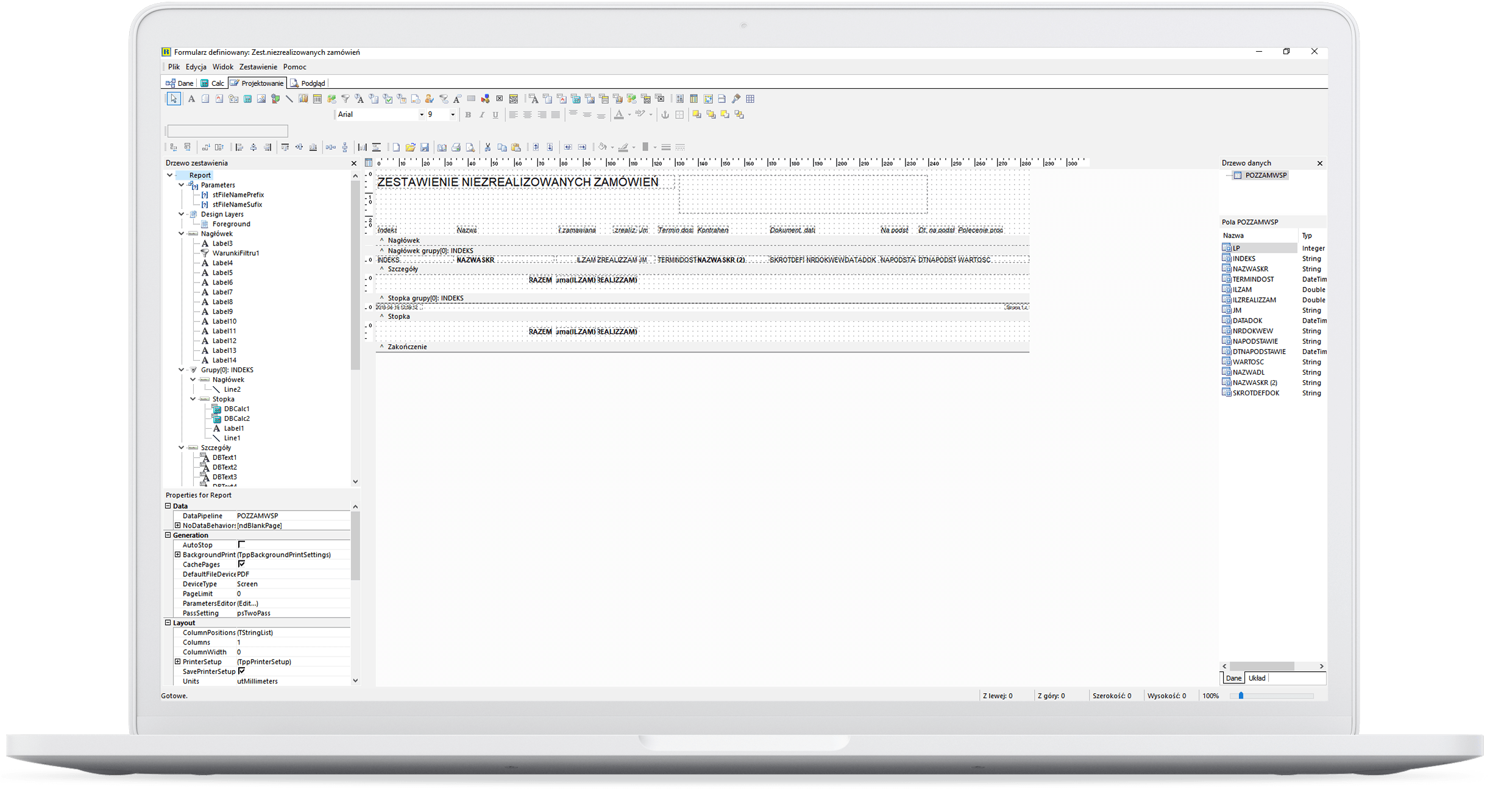The height and width of the screenshot is (812, 1493).
Task: Select the chart component tool
Action: point(303,99)
